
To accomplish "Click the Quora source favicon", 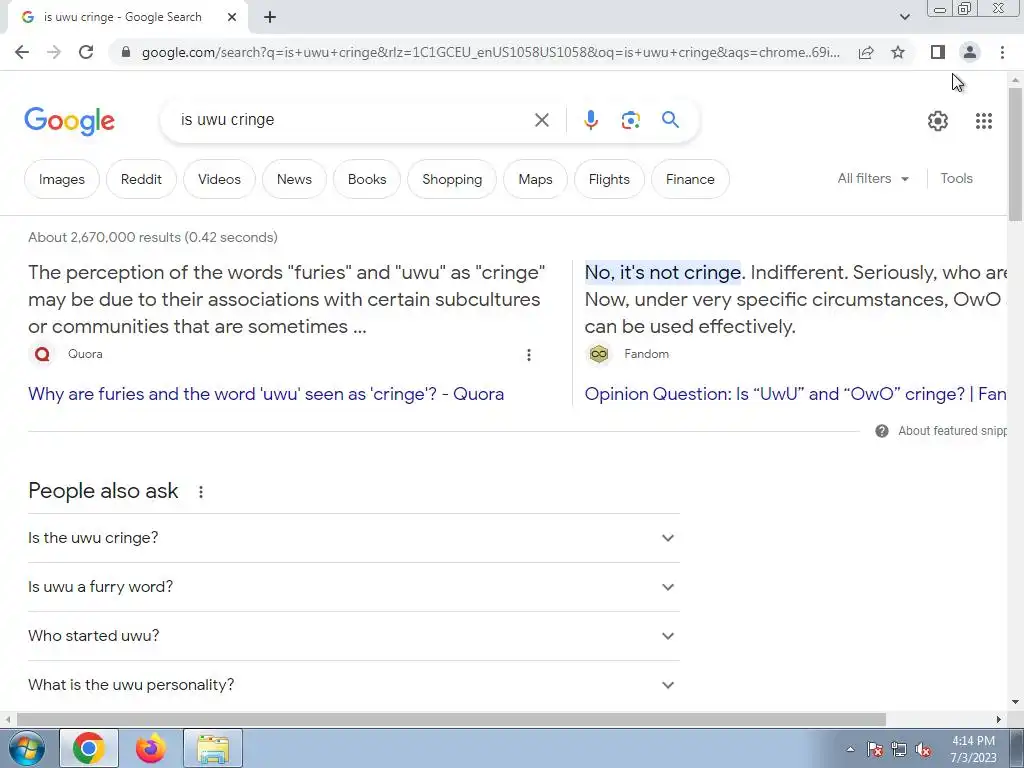I will point(42,354).
